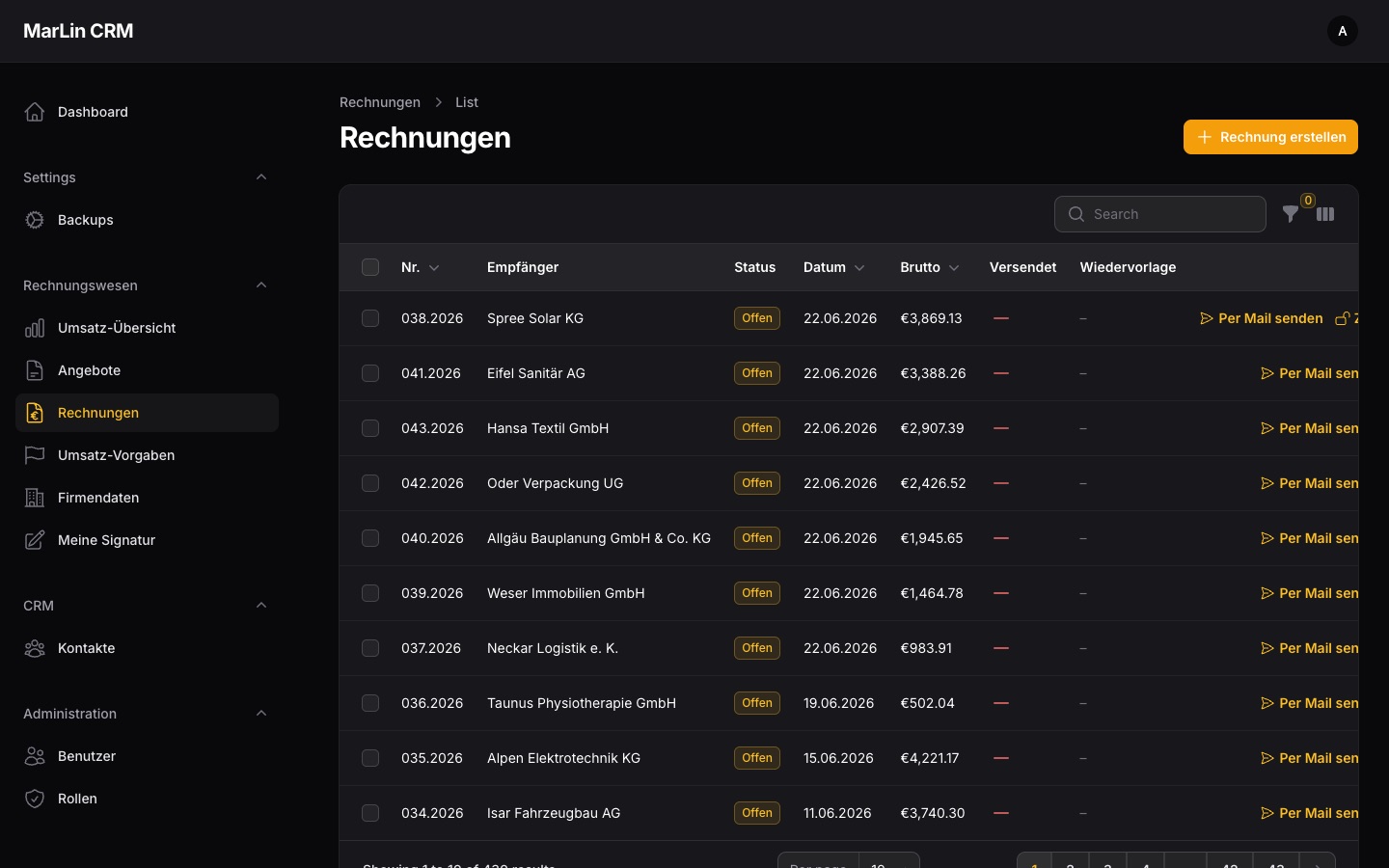1389x868 pixels.
Task: Sort table by Brutto column
Action: [x=930, y=267]
